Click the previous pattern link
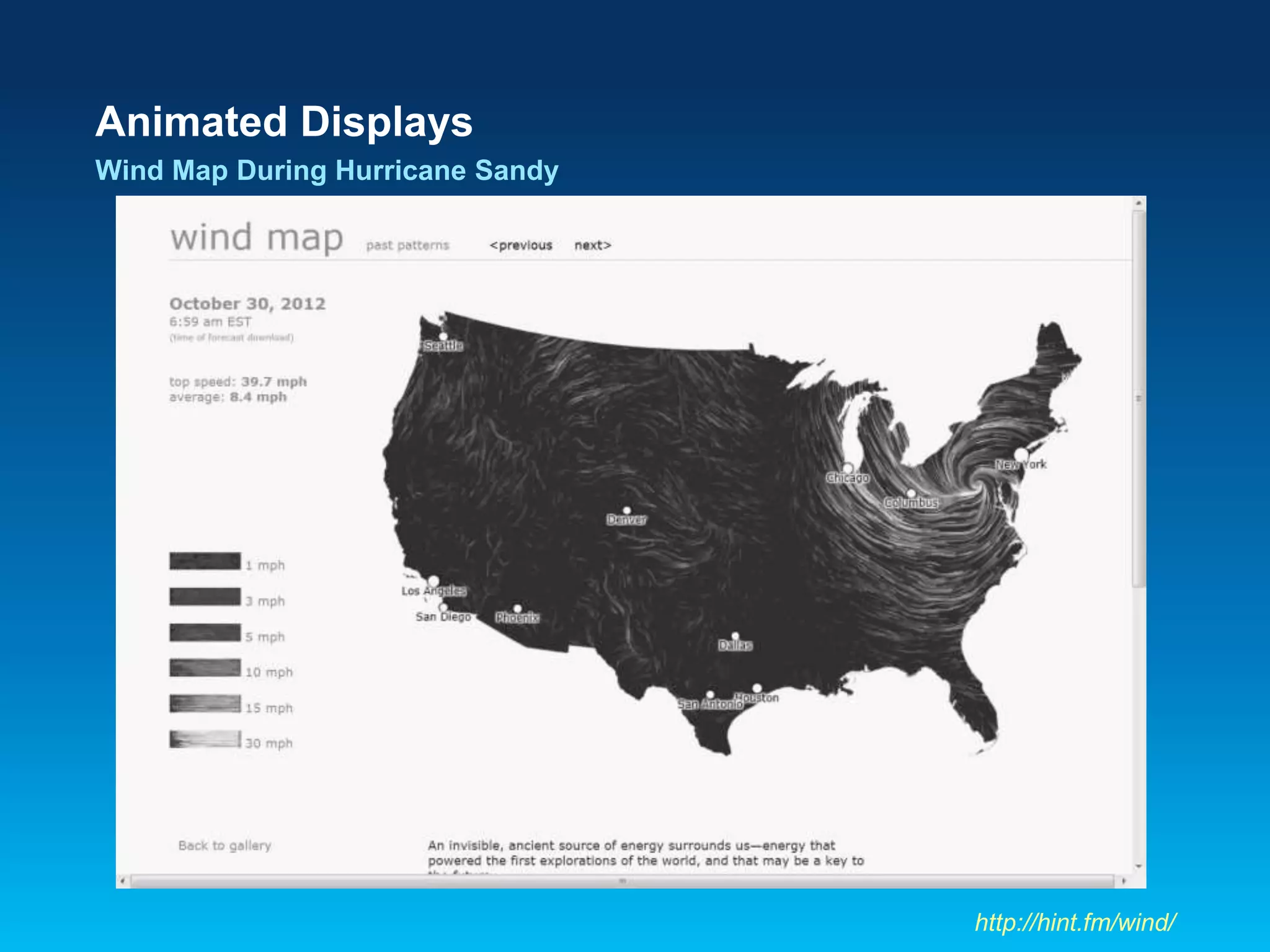1270x952 pixels. coord(520,245)
